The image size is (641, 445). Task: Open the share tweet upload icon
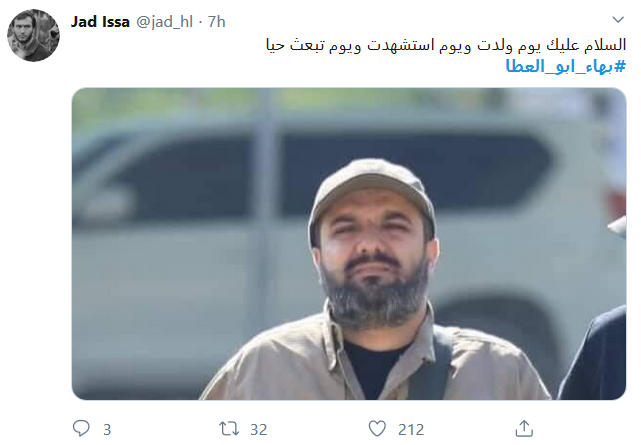click(524, 429)
